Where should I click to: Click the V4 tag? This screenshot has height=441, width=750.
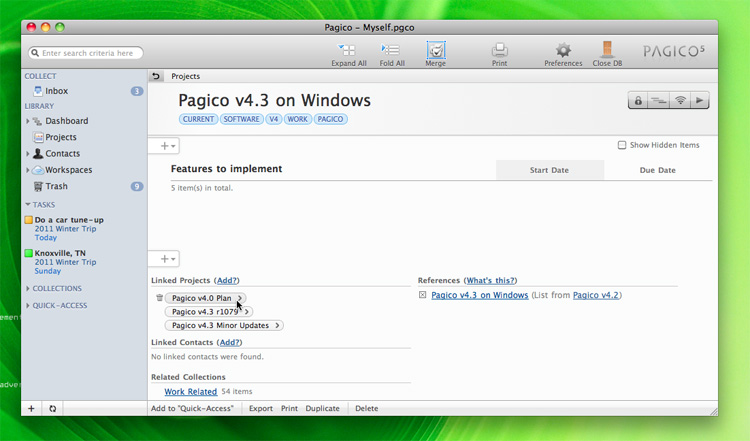[273, 119]
